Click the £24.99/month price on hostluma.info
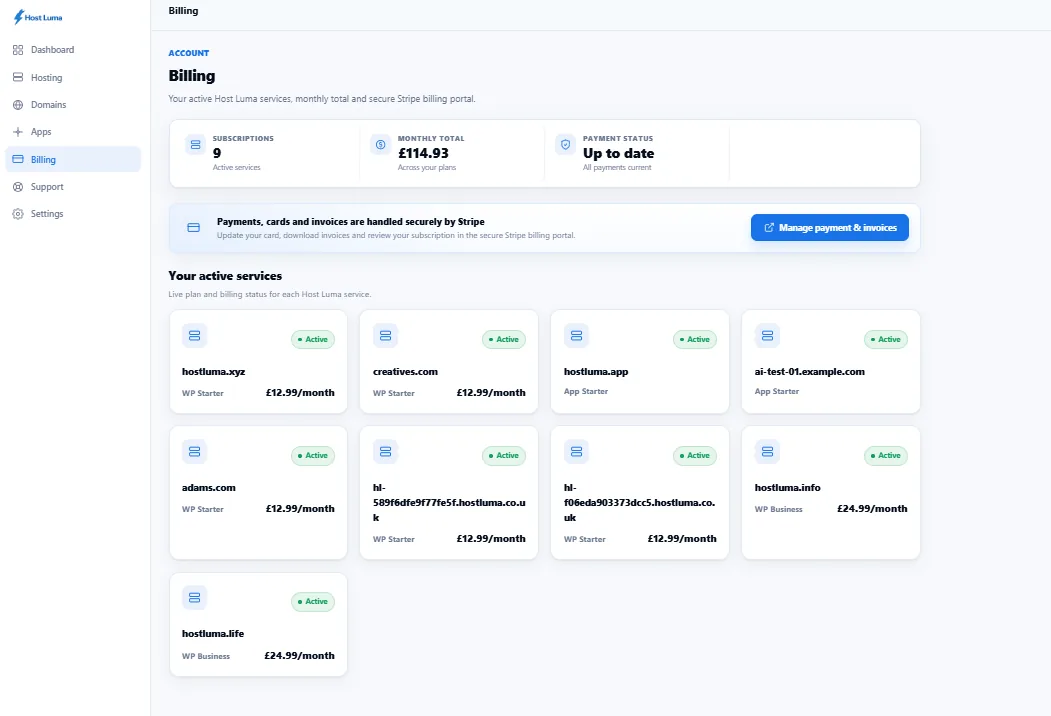This screenshot has height=716, width=1051. click(x=872, y=509)
